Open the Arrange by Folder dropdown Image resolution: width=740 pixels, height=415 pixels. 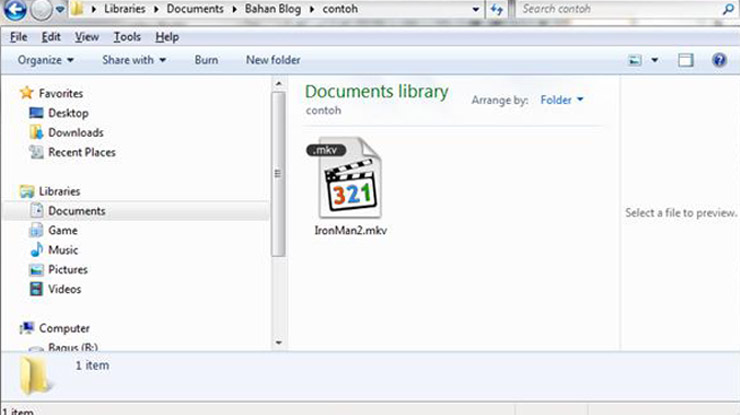click(x=561, y=100)
